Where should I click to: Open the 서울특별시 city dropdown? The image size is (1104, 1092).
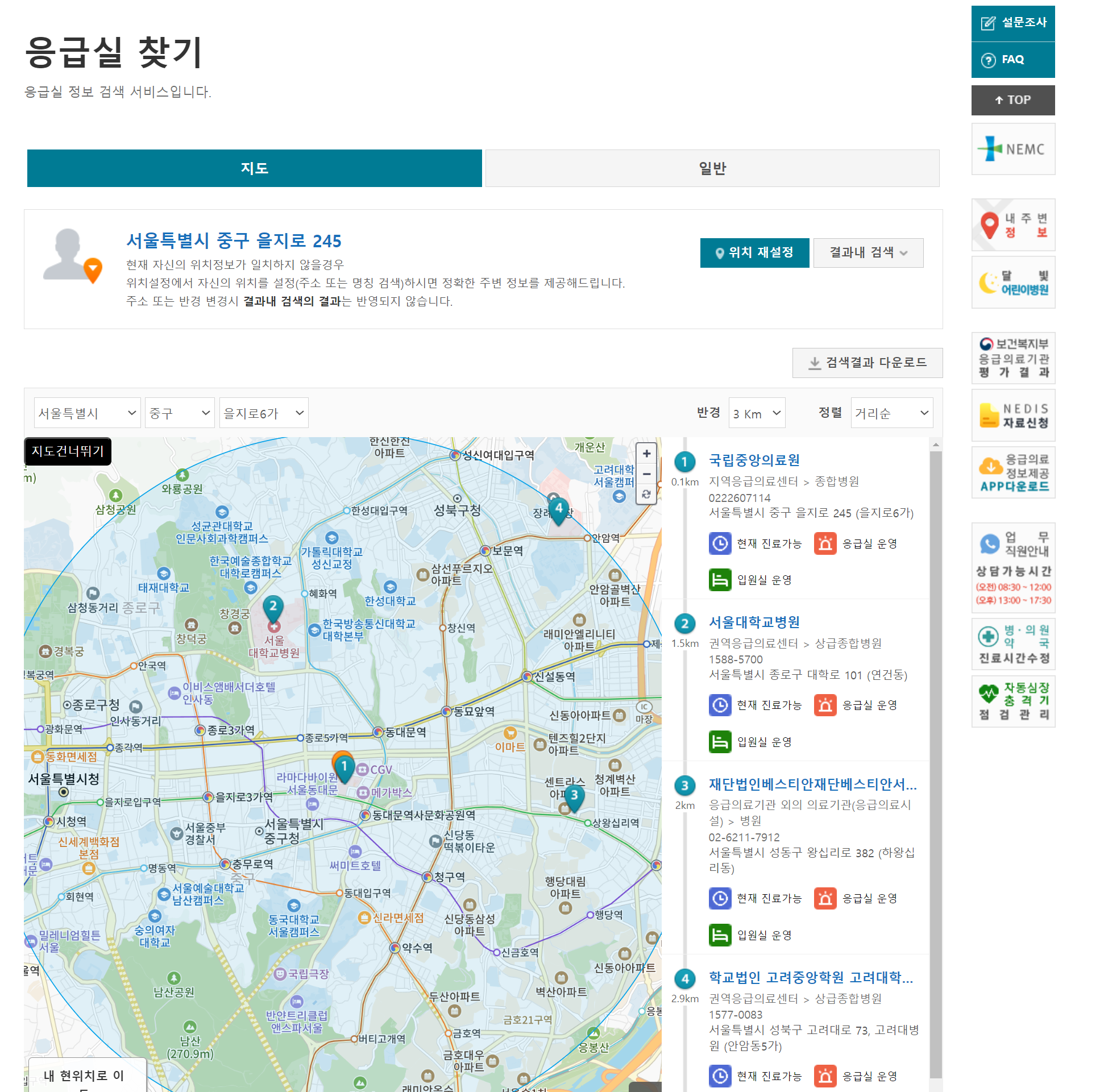(x=88, y=413)
